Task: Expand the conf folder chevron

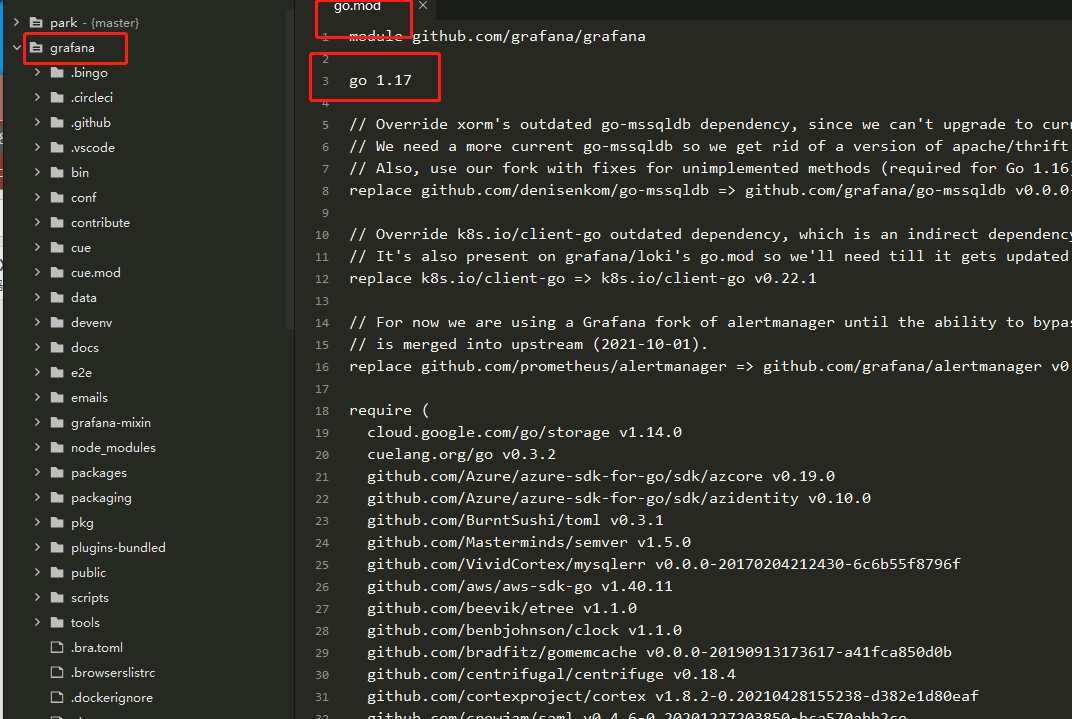Action: pyautogui.click(x=38, y=198)
